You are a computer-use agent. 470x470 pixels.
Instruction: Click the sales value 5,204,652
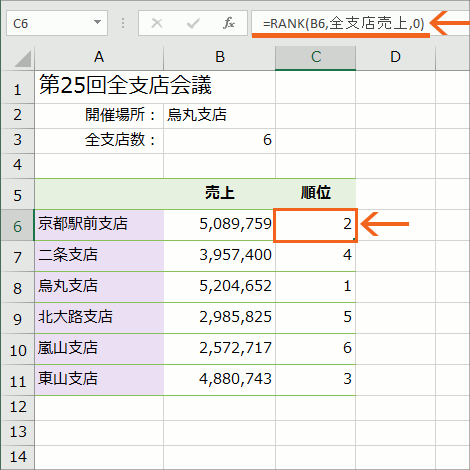tap(220, 287)
